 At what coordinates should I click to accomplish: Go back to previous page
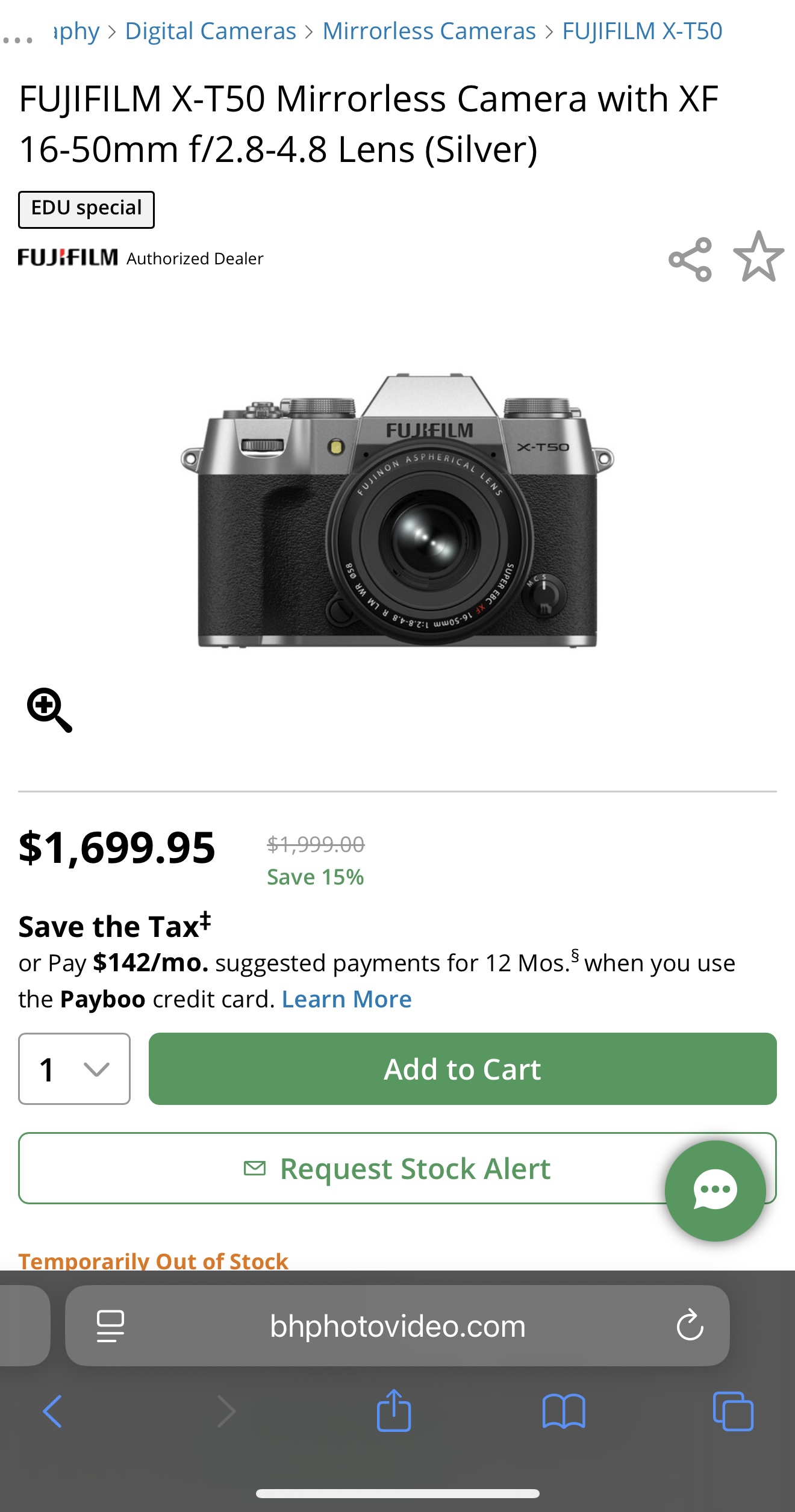click(x=52, y=1411)
